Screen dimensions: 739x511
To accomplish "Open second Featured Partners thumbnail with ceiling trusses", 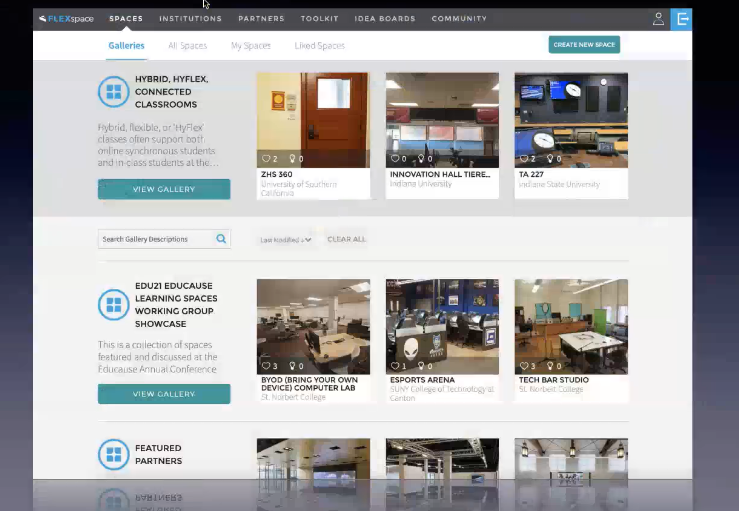I will click(x=442, y=459).
